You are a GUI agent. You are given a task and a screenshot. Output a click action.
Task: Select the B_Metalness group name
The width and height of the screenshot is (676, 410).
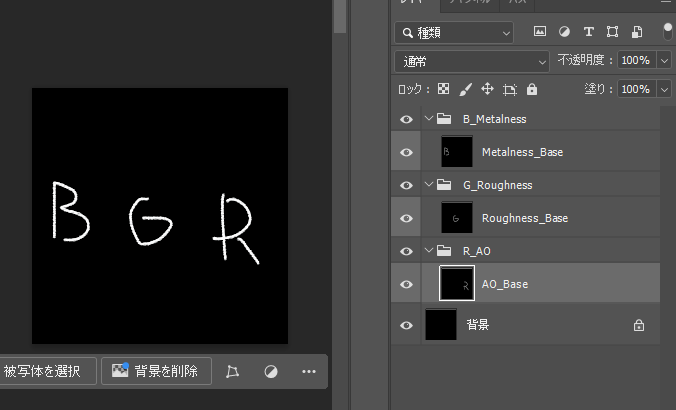coord(494,119)
